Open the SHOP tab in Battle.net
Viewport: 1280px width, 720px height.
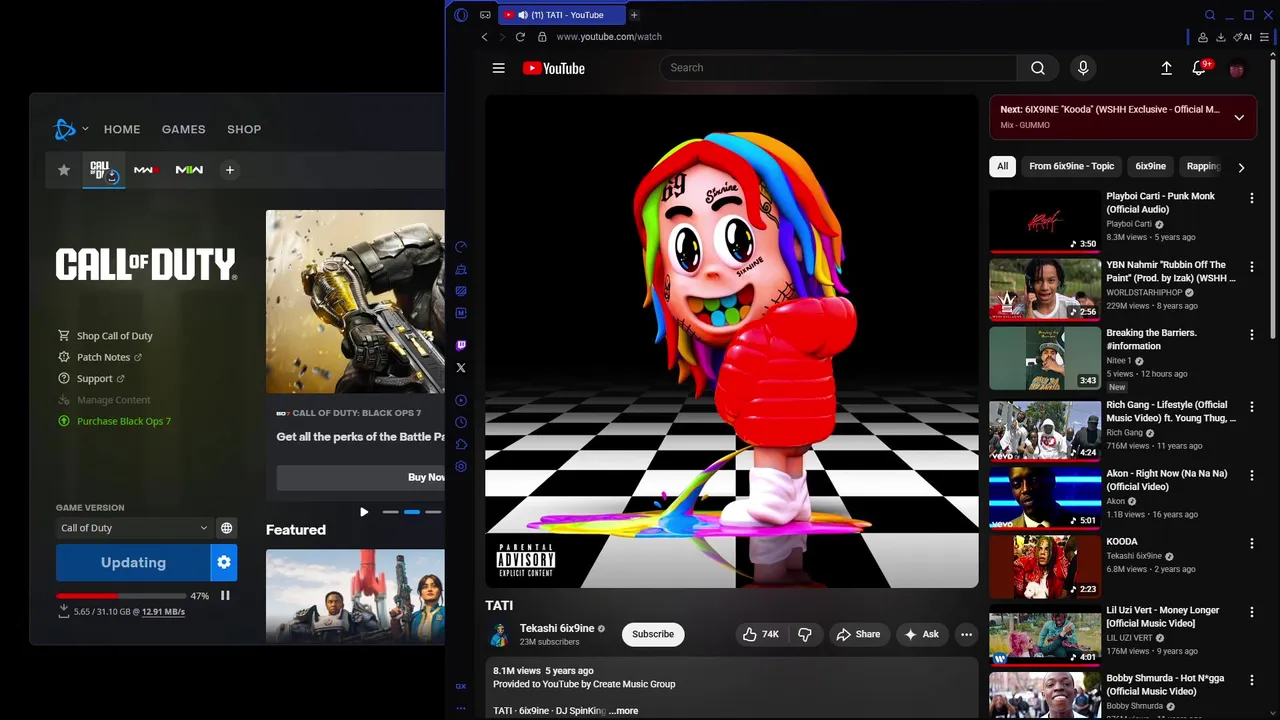(244, 129)
